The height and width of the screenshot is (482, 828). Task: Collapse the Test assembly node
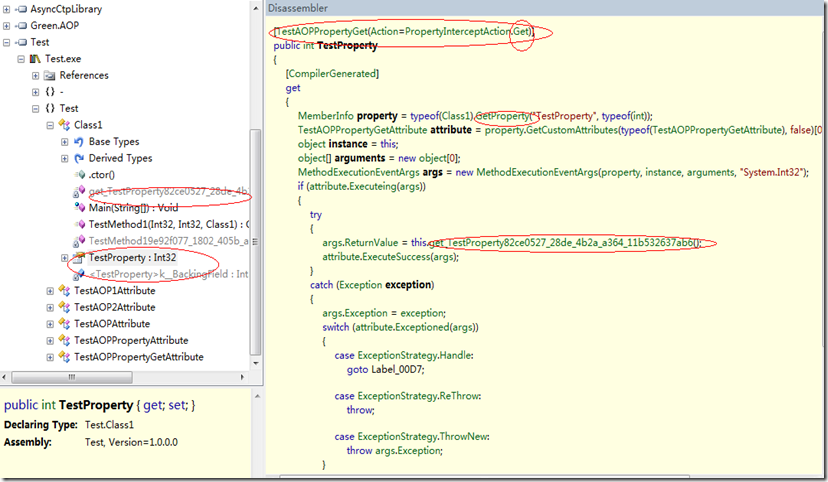pyautogui.click(x=6, y=42)
